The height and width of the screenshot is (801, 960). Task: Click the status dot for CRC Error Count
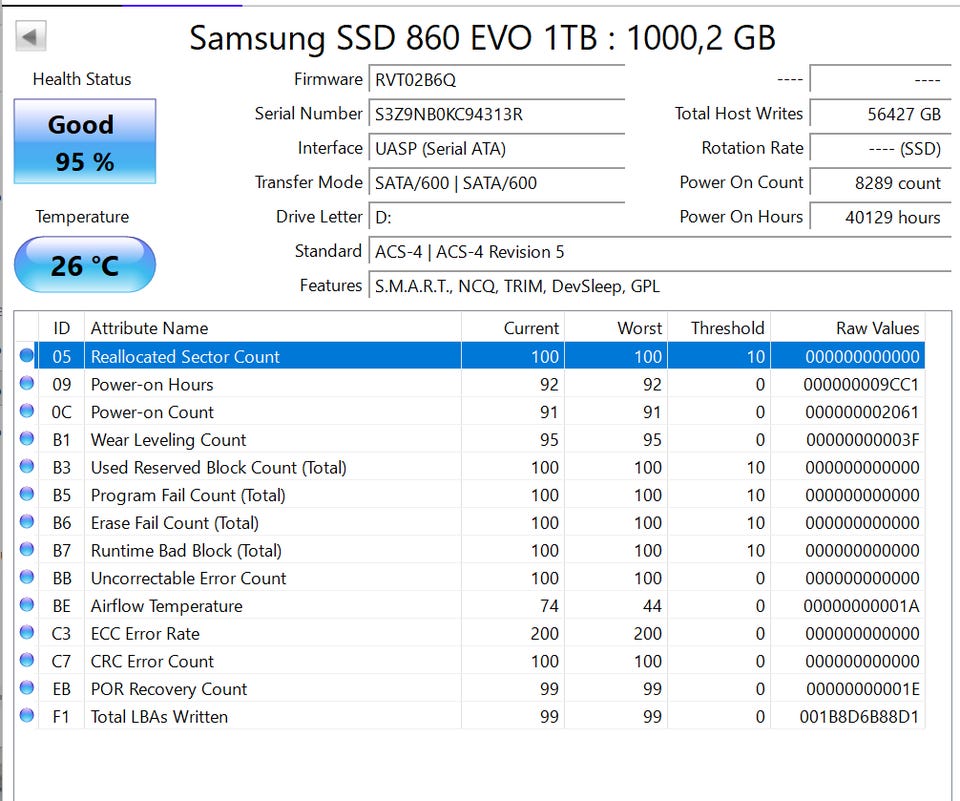tap(27, 660)
